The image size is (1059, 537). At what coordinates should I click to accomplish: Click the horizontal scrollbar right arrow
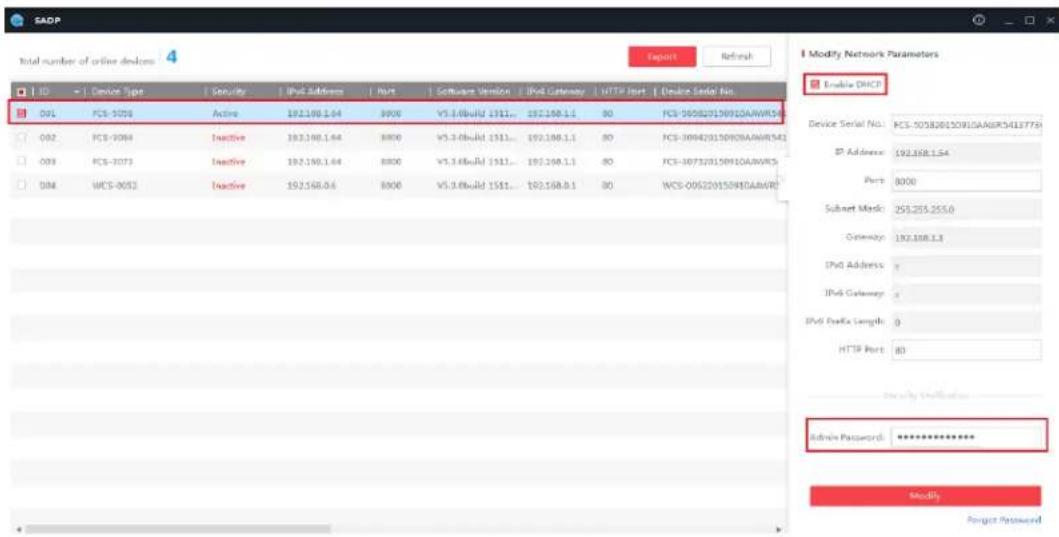780,530
